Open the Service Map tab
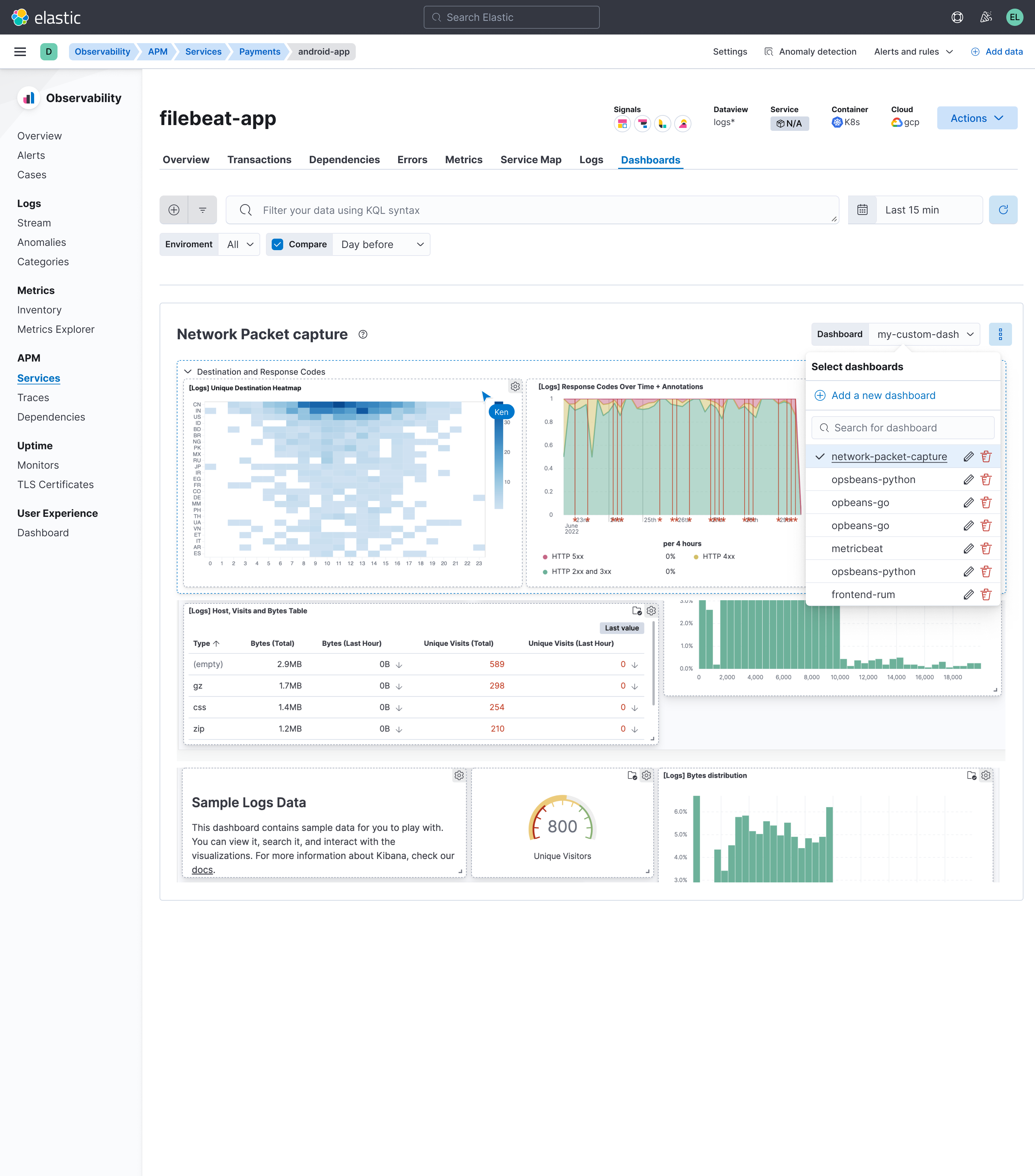The height and width of the screenshot is (1176, 1035). (530, 159)
